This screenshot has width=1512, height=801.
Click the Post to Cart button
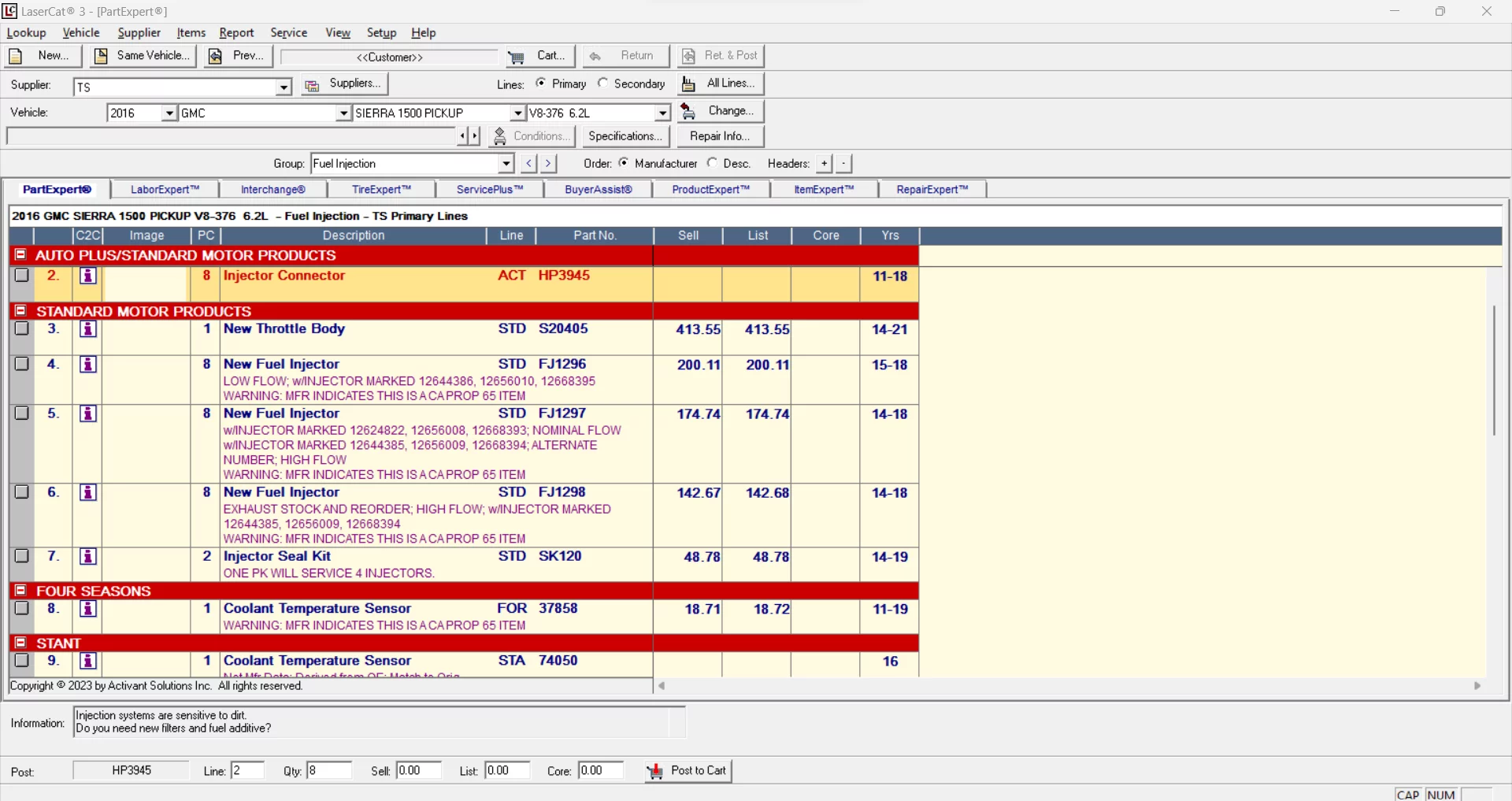click(x=687, y=771)
